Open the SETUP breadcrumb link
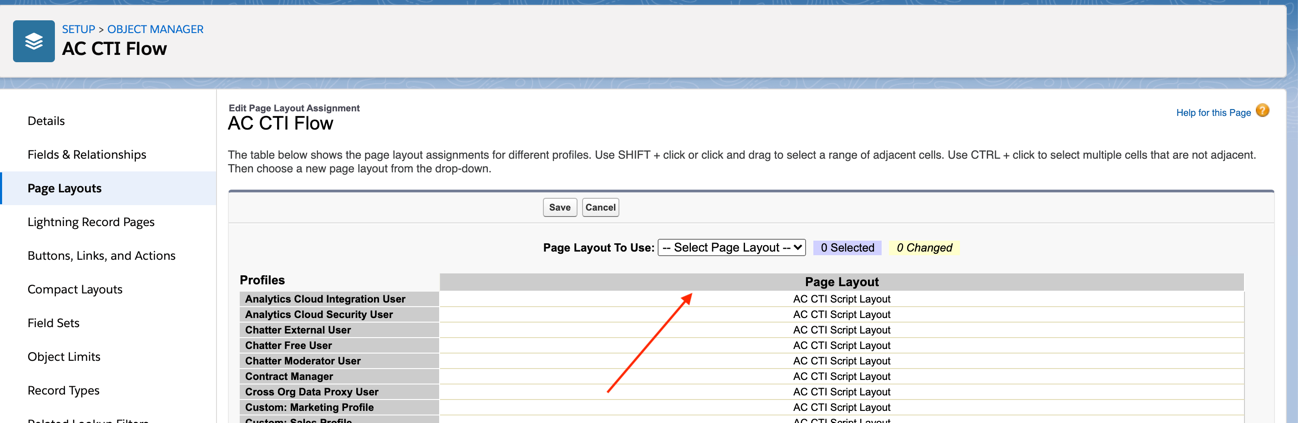The image size is (1298, 423). (78, 29)
